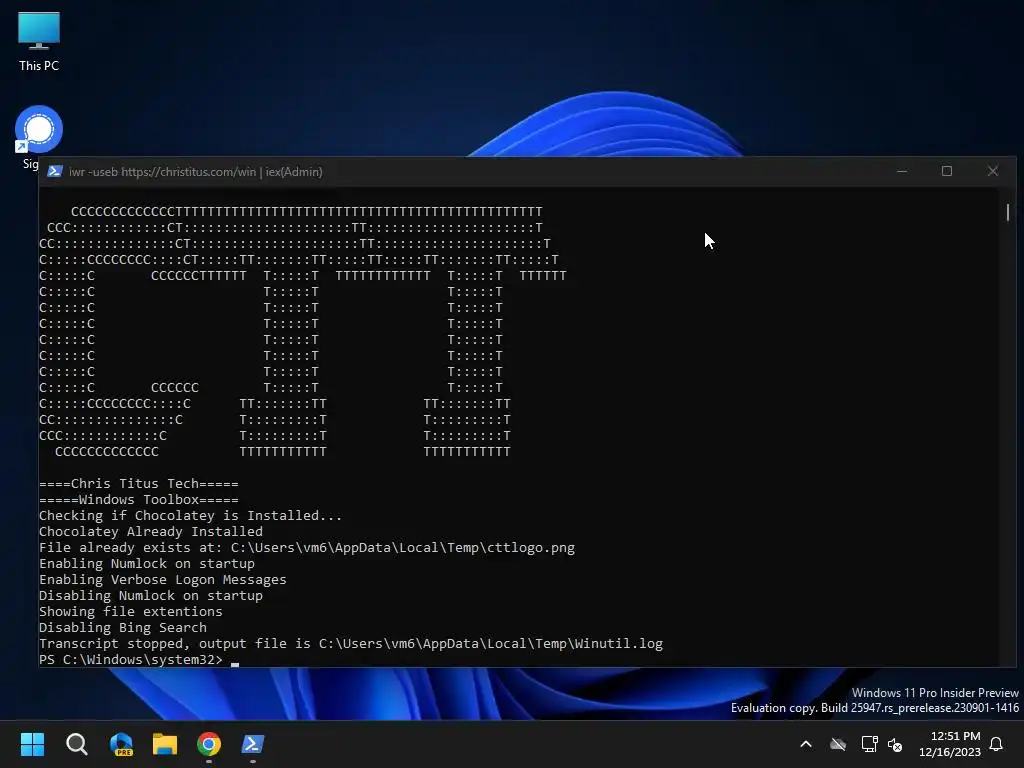
Task: Click the muted volume tray icon
Action: point(895,744)
